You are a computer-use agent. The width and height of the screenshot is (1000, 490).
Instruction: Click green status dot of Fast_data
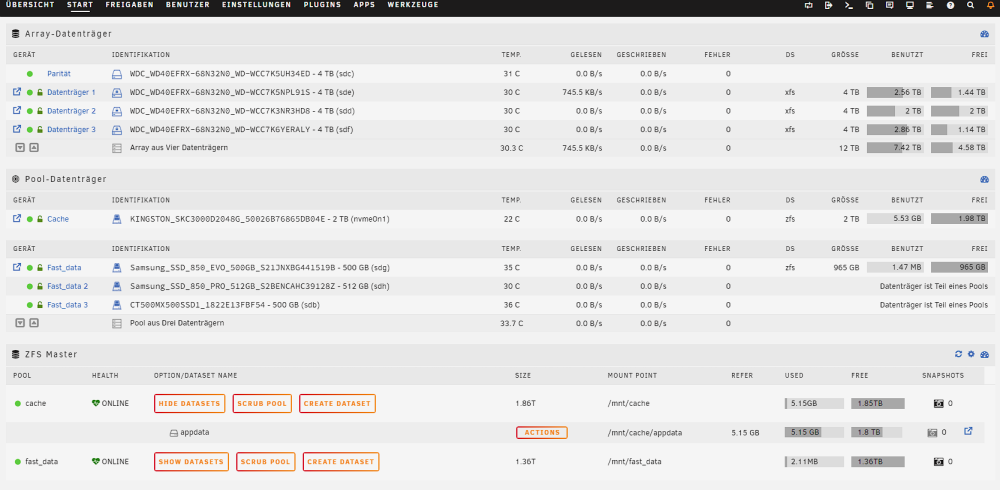click(29, 267)
